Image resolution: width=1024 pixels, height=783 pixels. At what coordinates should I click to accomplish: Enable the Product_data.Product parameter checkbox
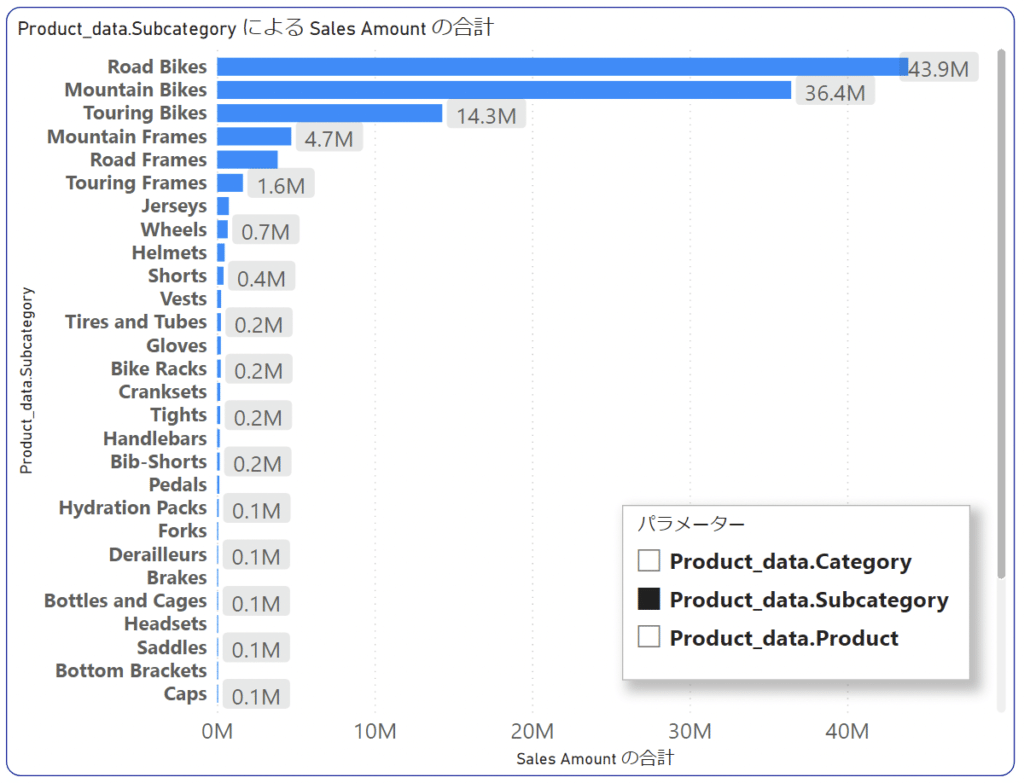click(x=648, y=637)
